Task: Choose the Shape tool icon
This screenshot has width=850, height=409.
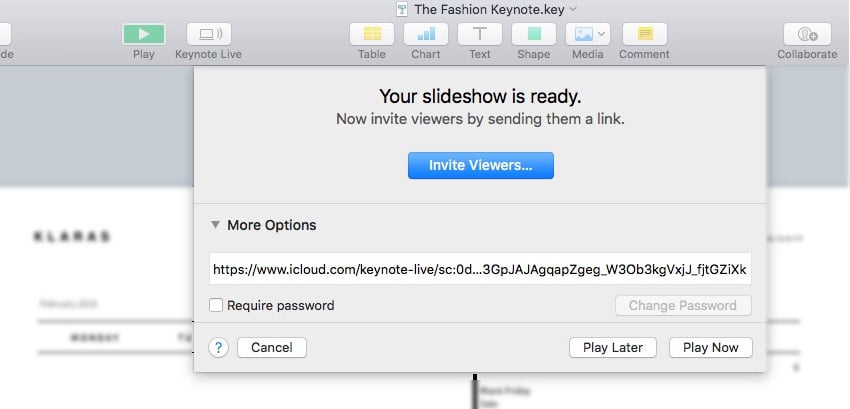Action: click(534, 33)
